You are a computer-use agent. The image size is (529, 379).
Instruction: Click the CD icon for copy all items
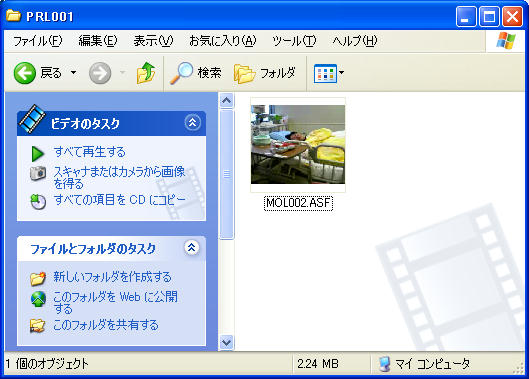[38, 201]
